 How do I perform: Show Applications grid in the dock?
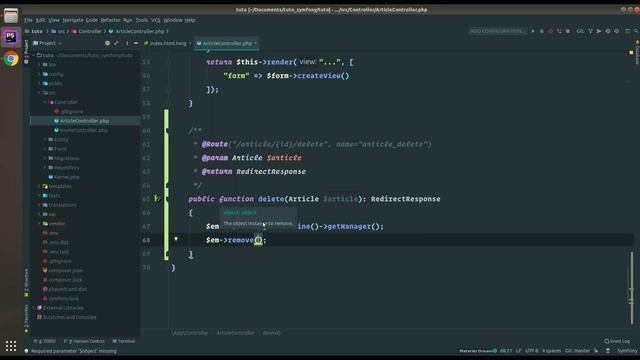11,346
